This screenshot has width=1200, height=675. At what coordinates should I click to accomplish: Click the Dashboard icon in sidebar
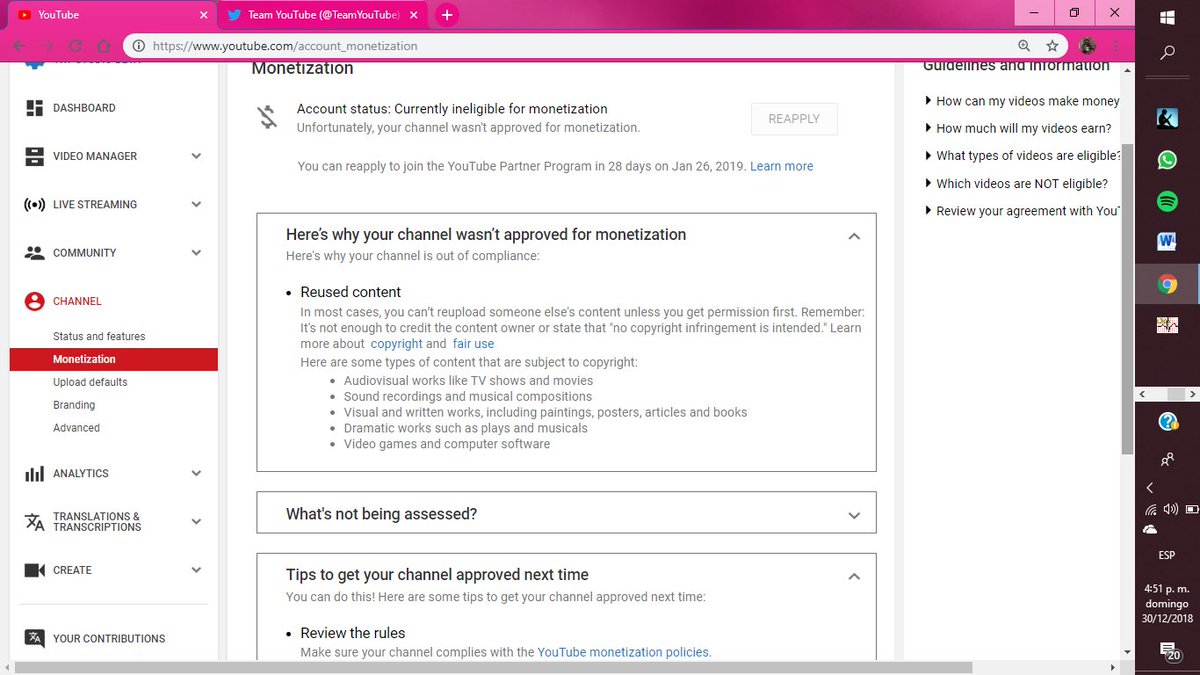point(34,108)
